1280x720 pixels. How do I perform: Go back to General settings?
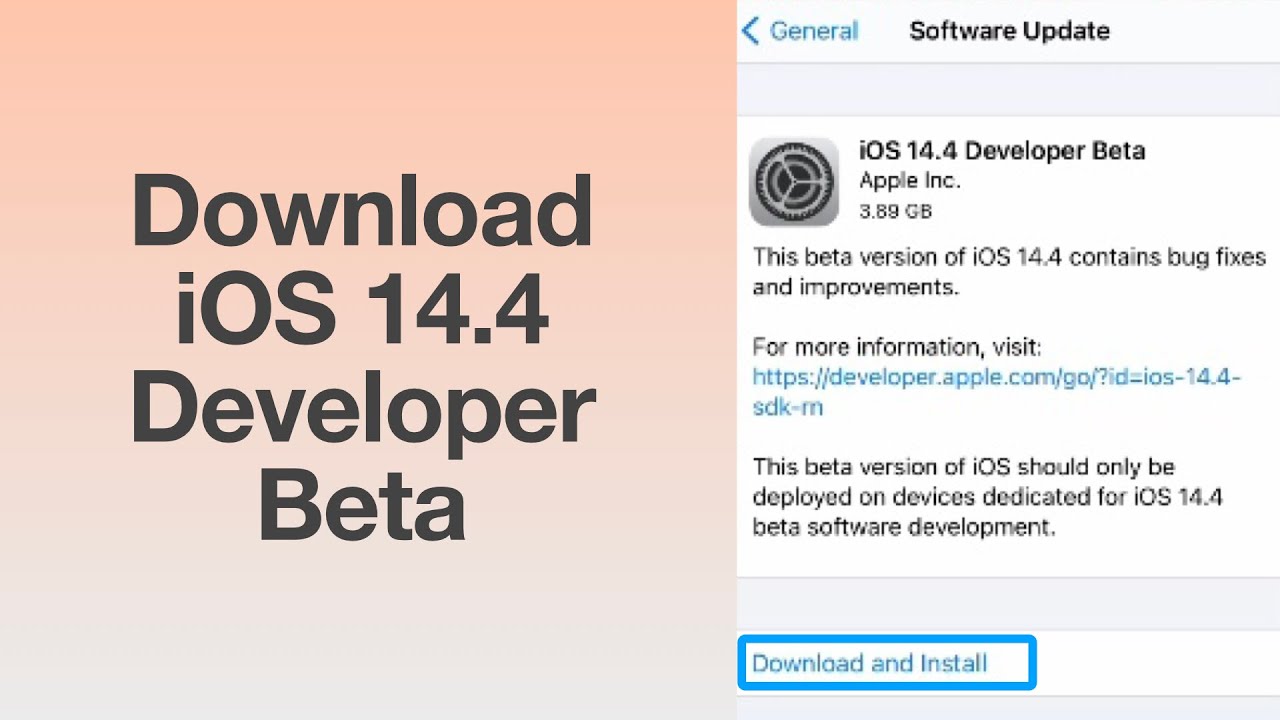[813, 31]
